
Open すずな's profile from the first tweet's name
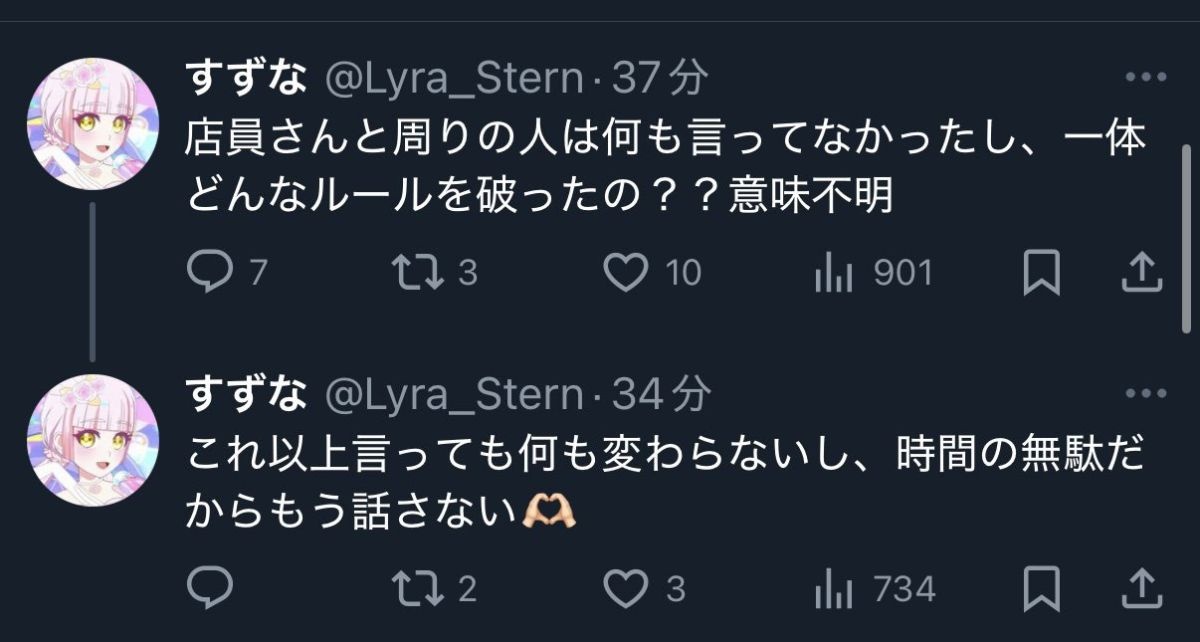(246, 79)
